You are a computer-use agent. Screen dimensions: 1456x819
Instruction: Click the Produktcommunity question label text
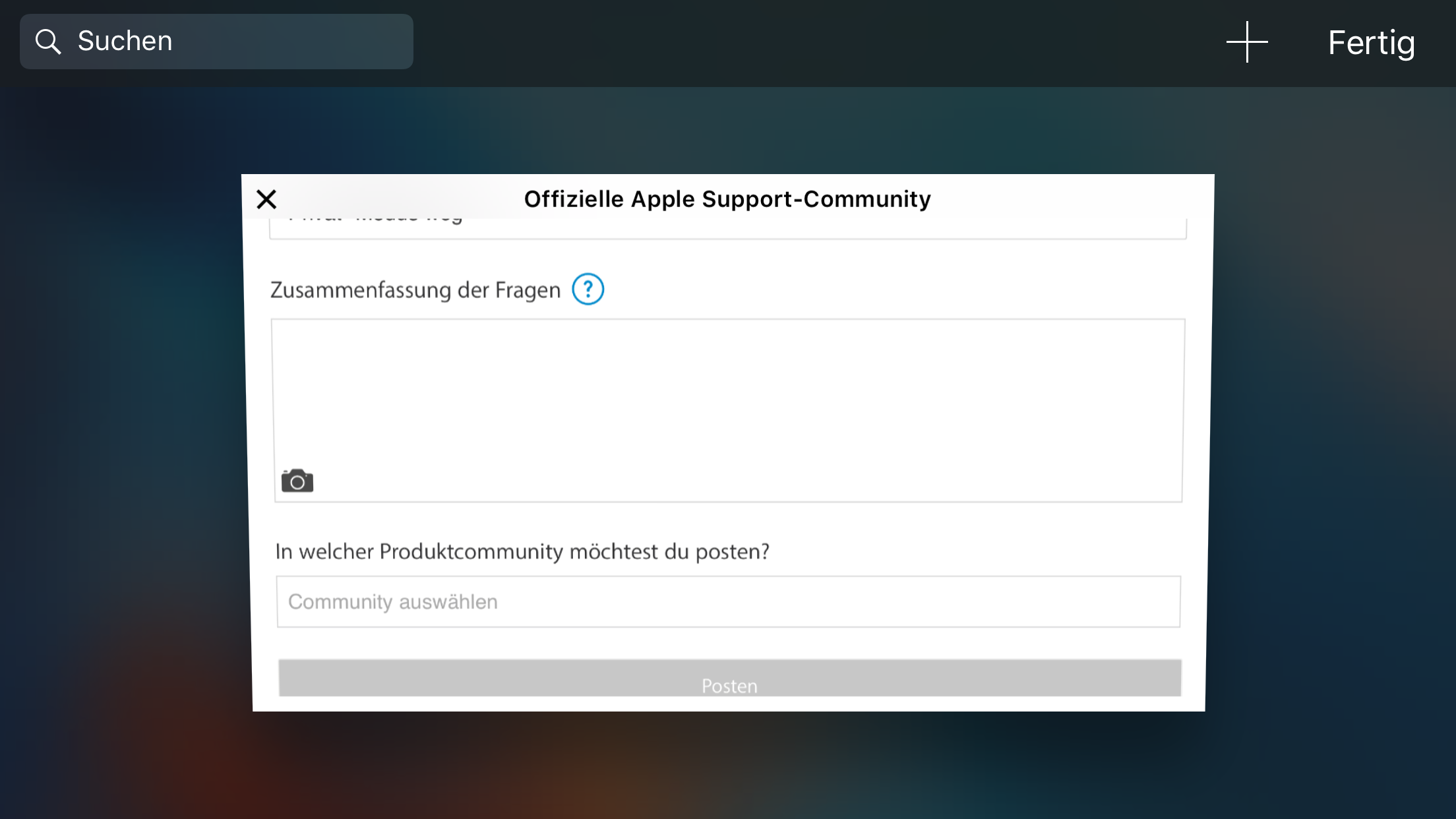pos(522,551)
